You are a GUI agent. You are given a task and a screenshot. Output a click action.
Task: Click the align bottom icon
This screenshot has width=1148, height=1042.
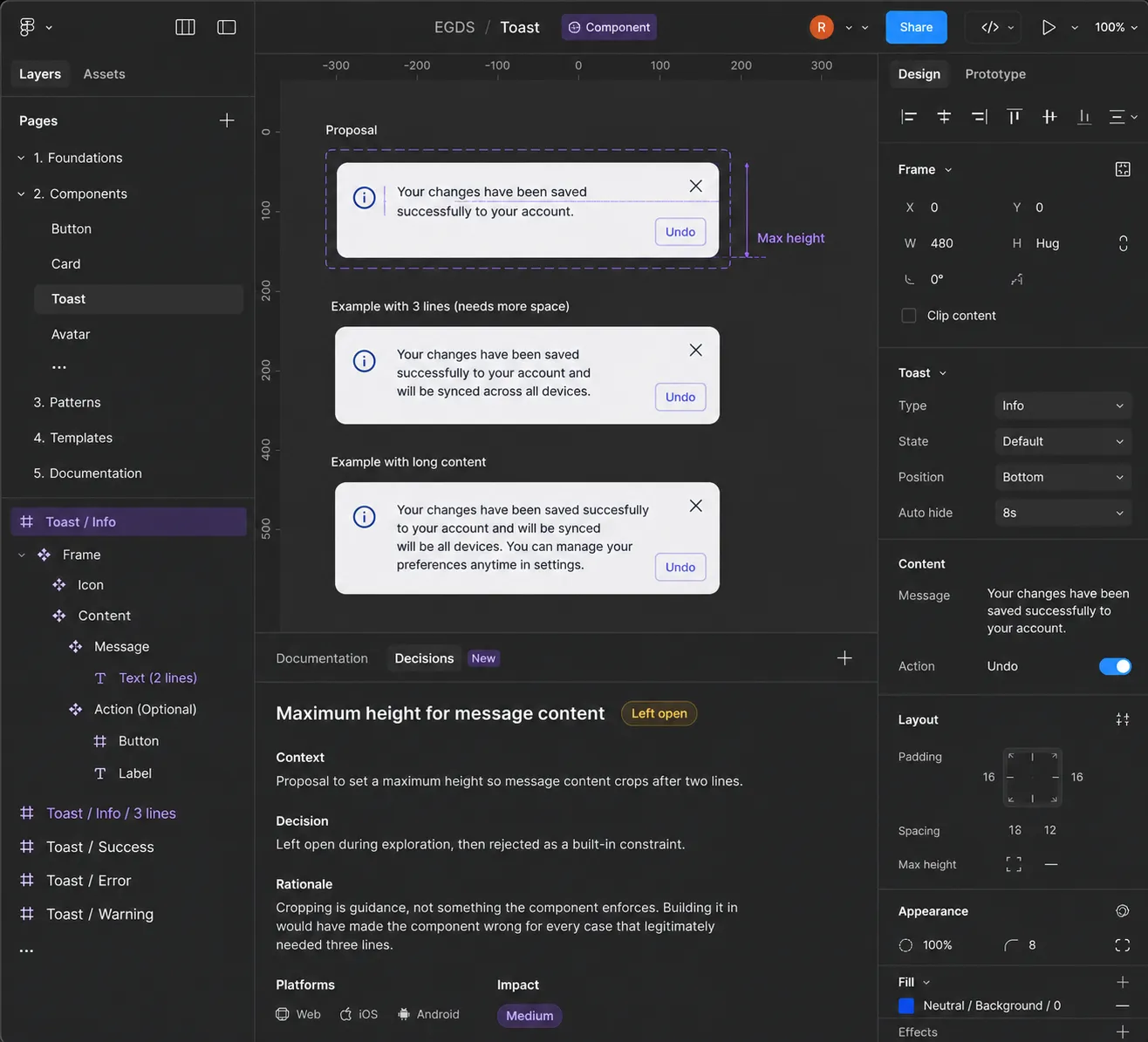1084,117
